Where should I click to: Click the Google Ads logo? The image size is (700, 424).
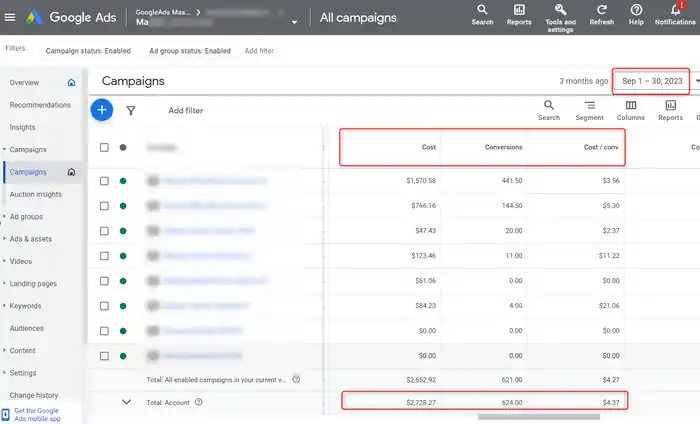click(x=34, y=17)
